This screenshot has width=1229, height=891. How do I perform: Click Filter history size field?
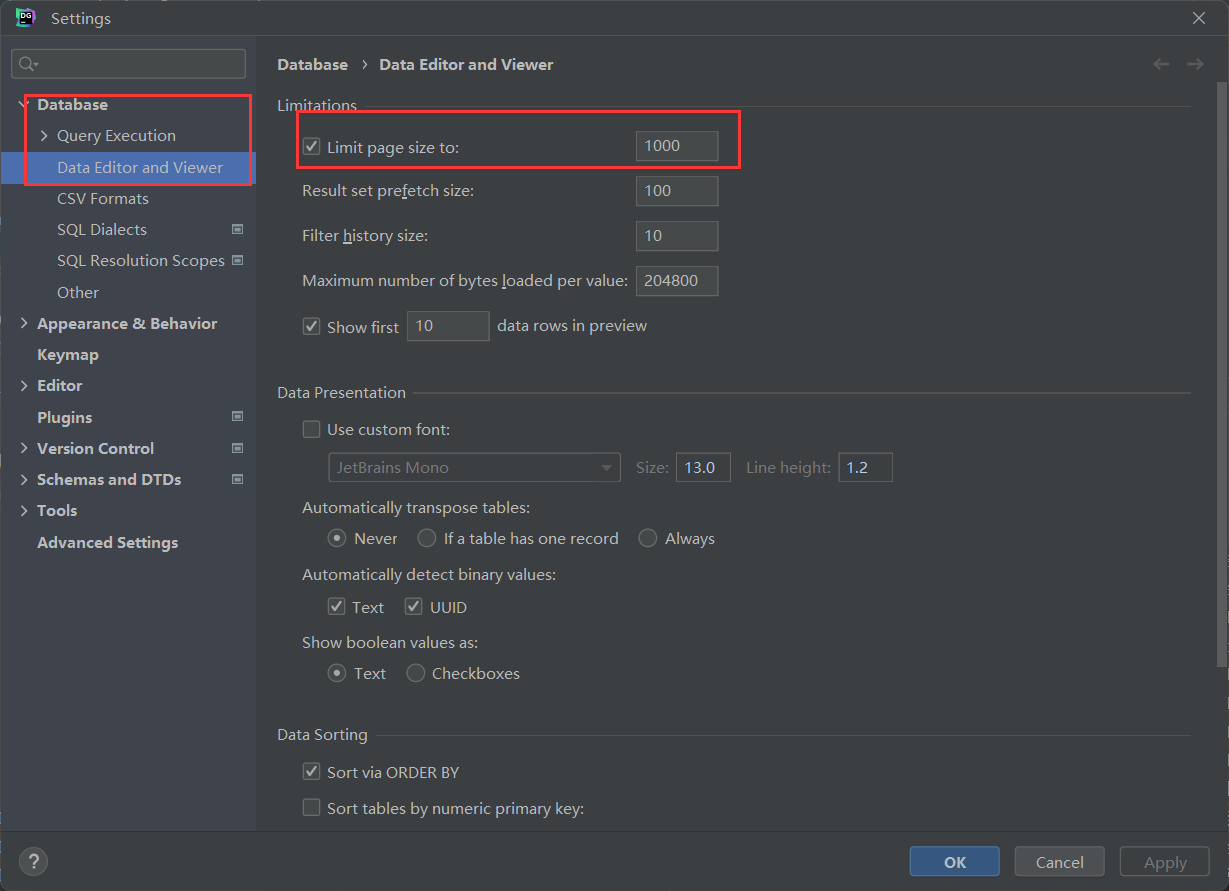click(677, 236)
